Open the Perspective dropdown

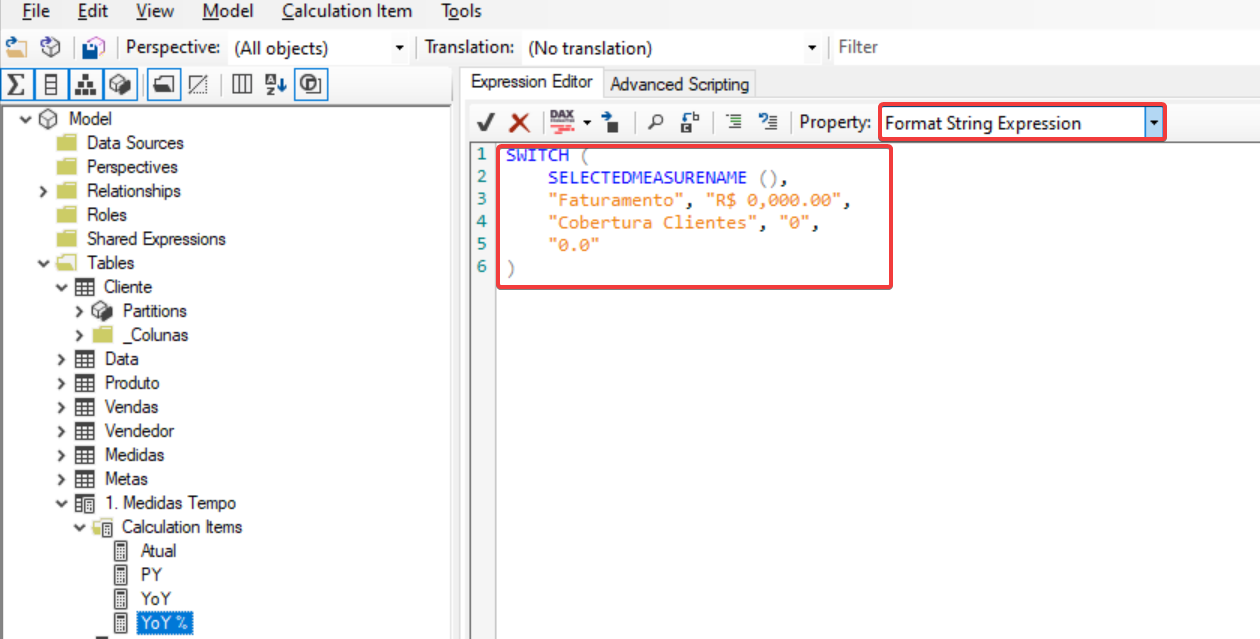click(x=399, y=48)
